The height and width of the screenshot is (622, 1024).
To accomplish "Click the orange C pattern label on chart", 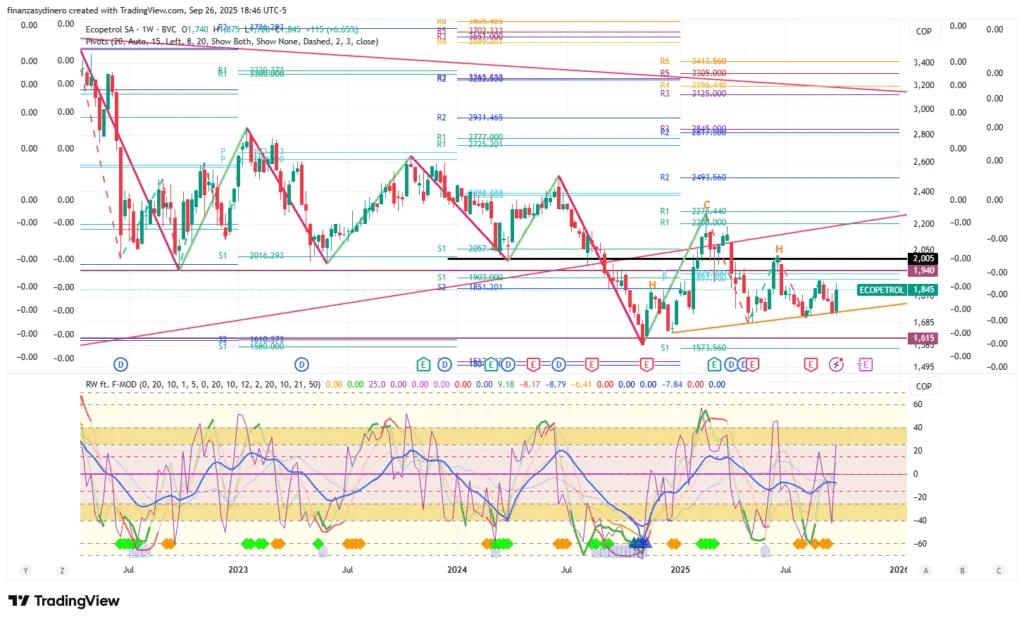I will [706, 205].
